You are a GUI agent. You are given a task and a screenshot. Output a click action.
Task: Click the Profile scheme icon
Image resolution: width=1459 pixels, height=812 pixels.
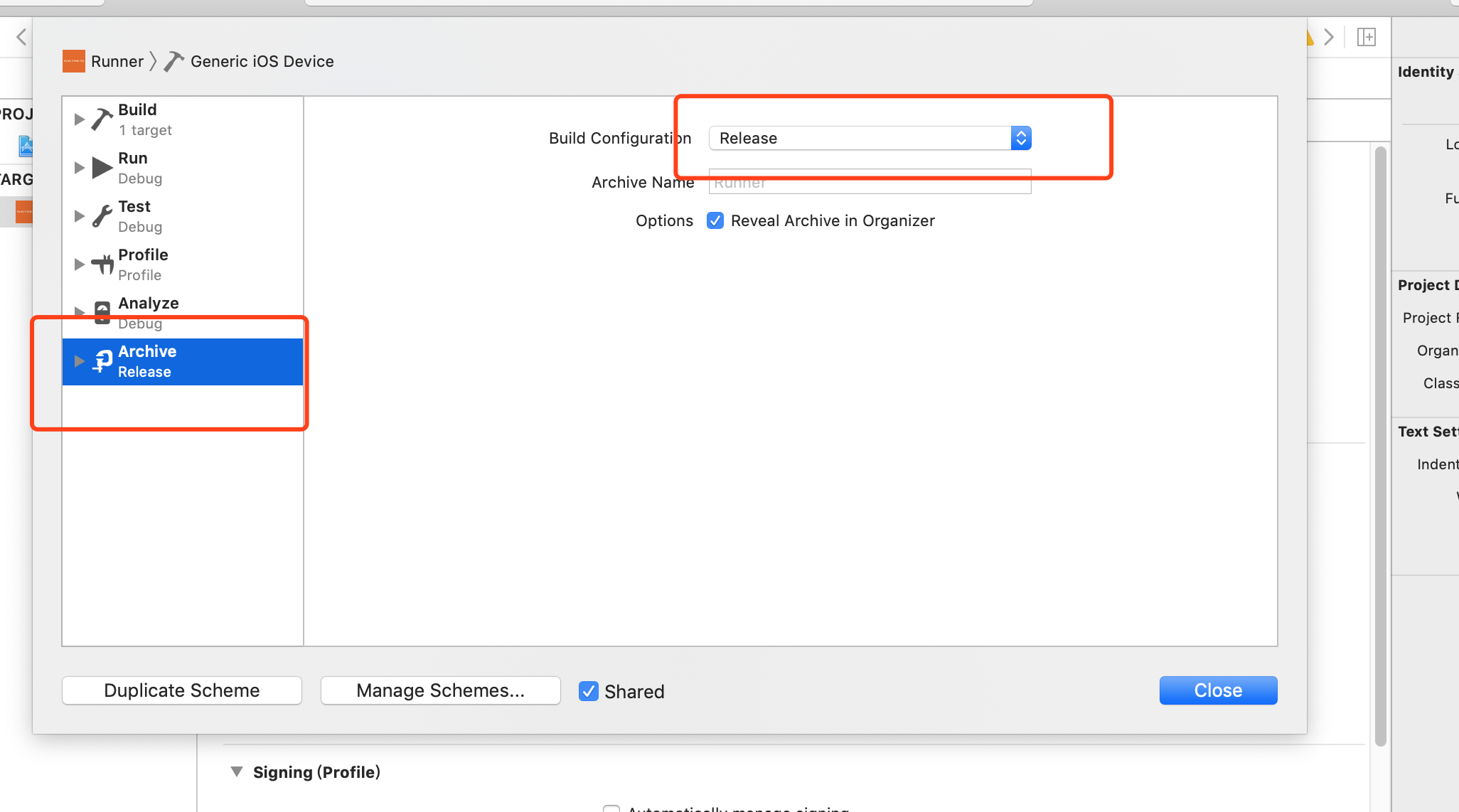point(102,263)
